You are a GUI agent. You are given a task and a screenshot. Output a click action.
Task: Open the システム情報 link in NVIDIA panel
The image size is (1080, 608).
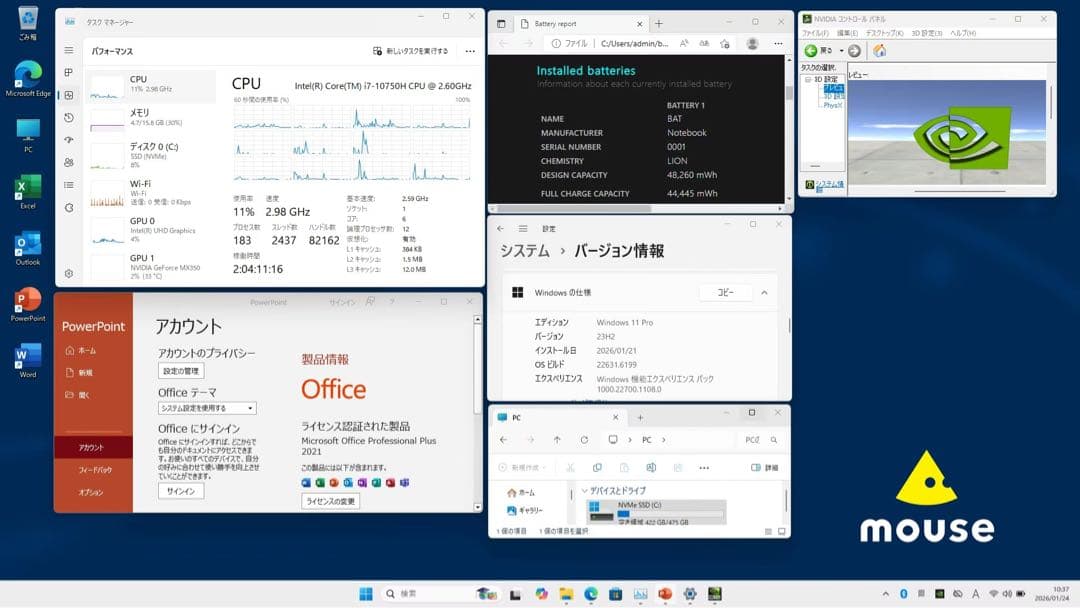830,184
